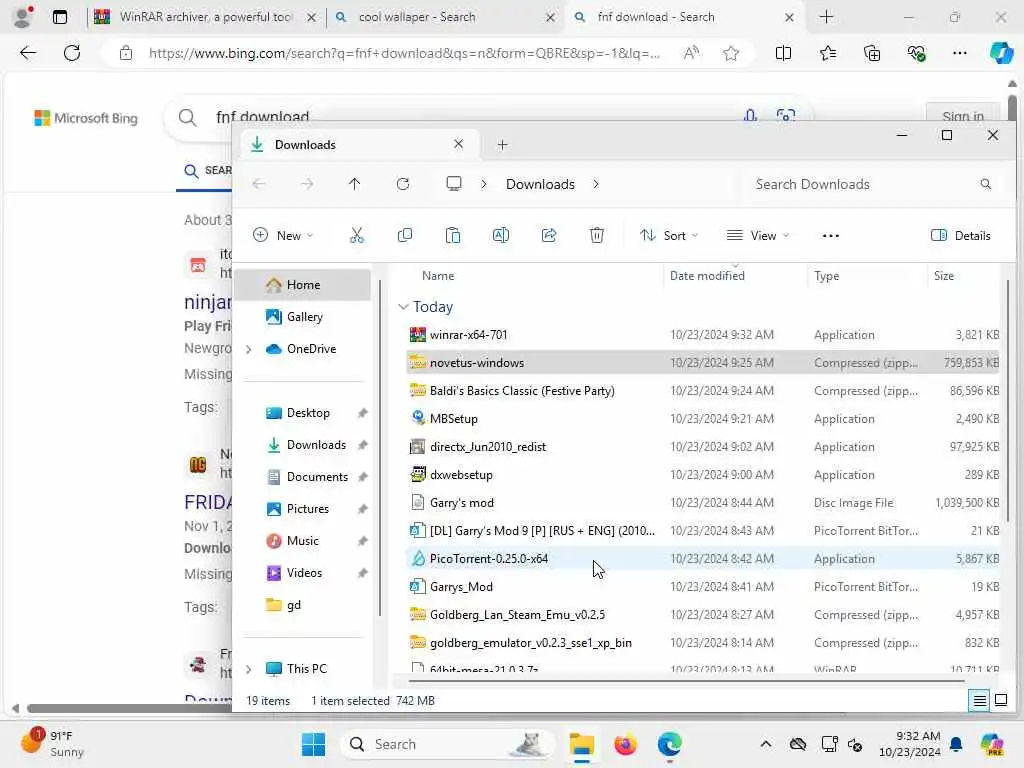Click chevron after Downloads in breadcrumb

[x=596, y=184]
